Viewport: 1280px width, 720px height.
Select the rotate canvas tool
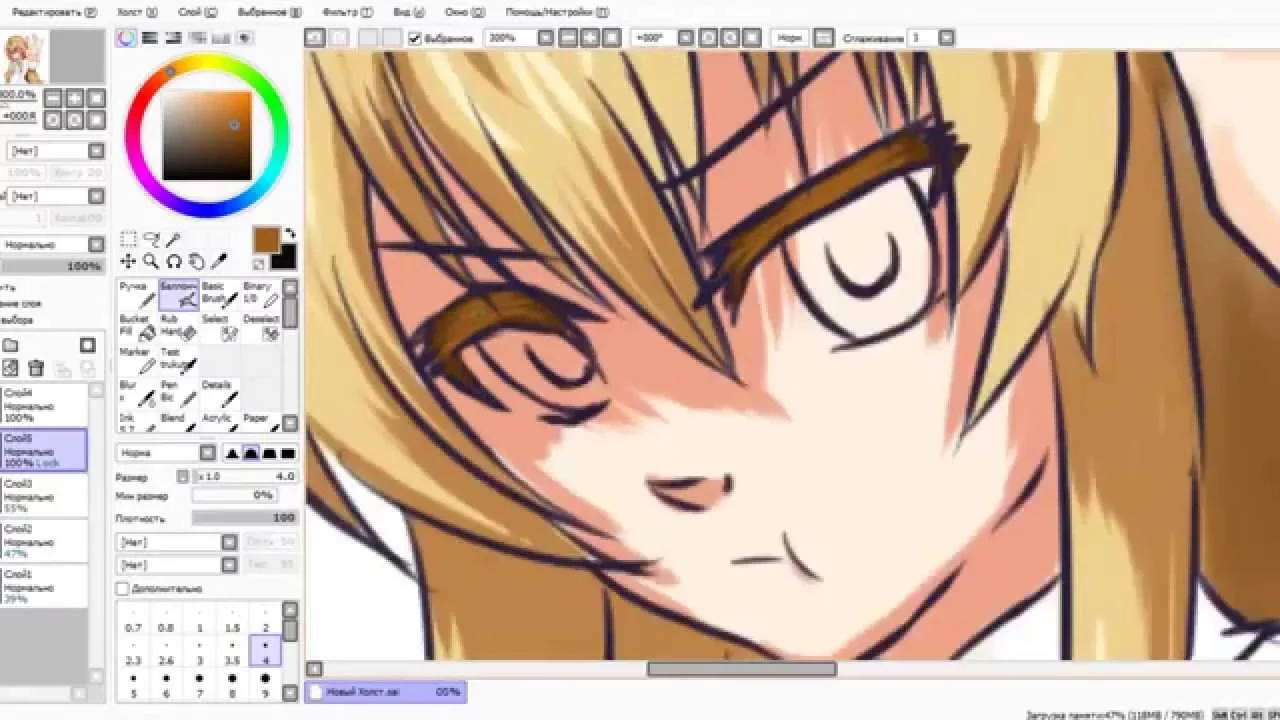(173, 261)
